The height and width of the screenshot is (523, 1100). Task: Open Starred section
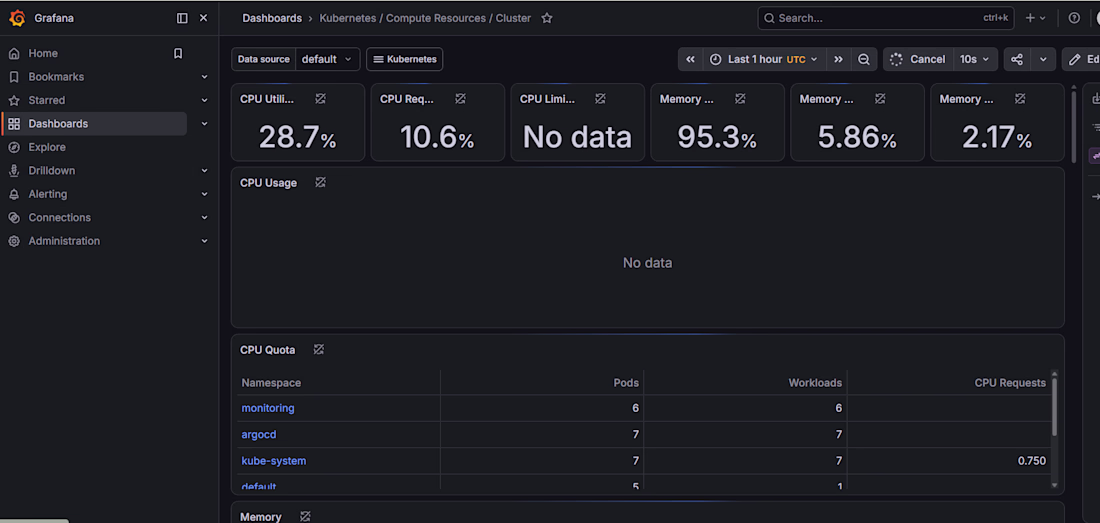tap(46, 100)
